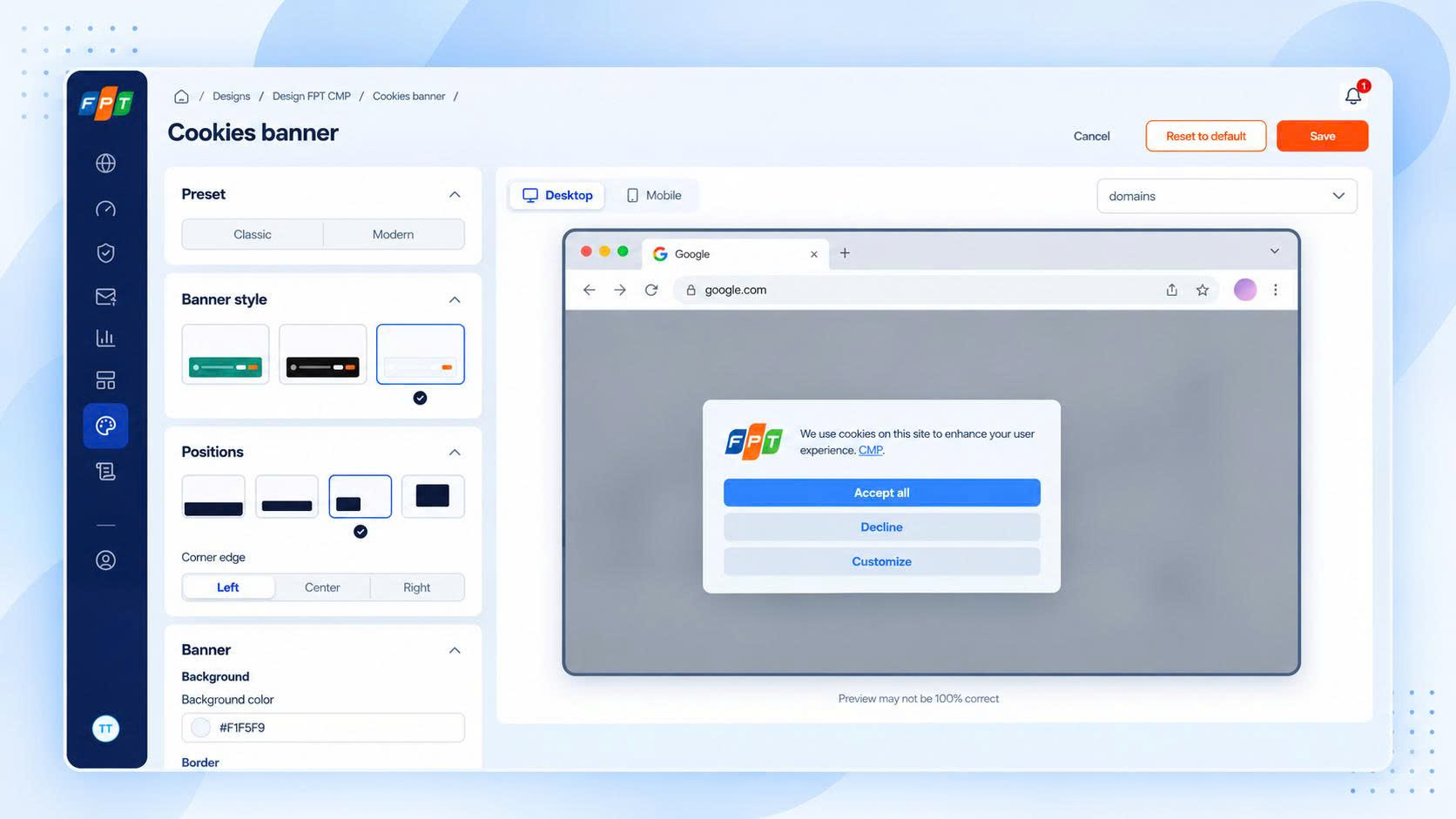Screen dimensions: 1456x819
Task: Click the TT avatar in sidebar
Action: coord(105,728)
